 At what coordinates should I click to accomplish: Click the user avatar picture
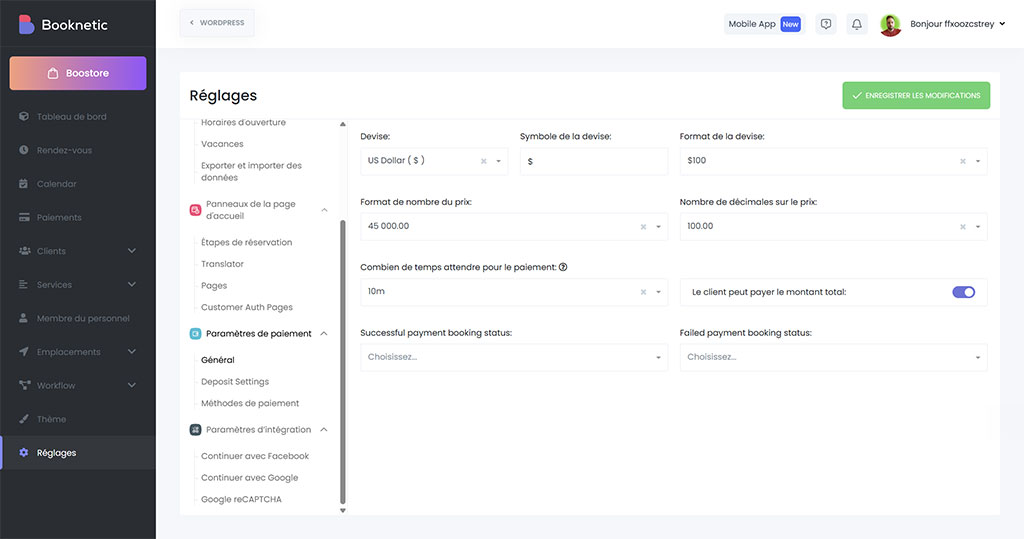[891, 24]
